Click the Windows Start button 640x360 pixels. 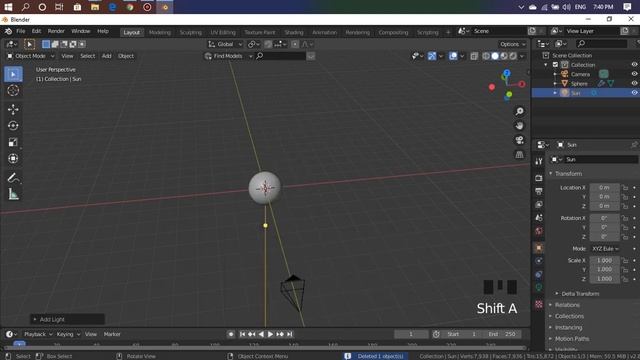(8, 7)
